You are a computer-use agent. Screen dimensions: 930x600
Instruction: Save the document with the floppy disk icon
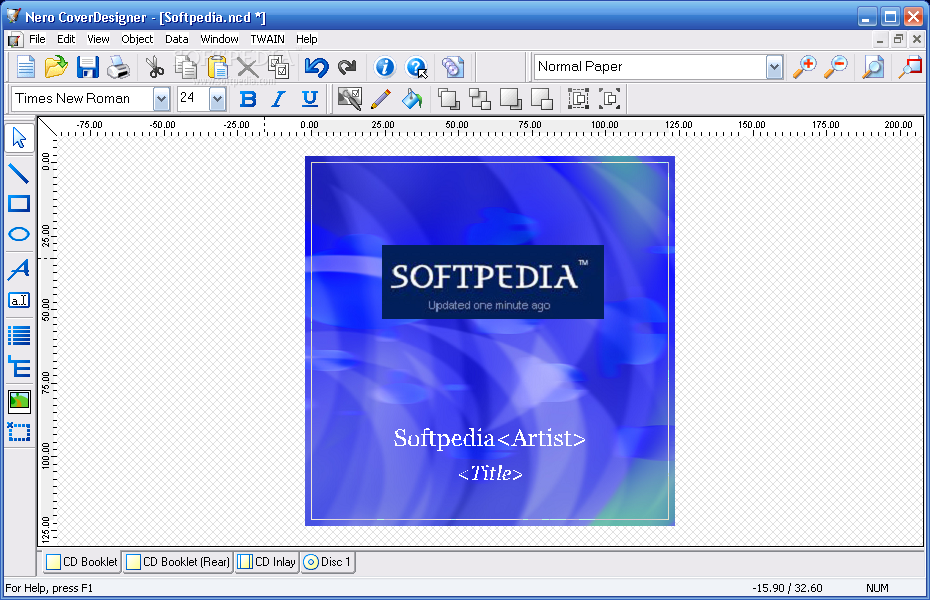pyautogui.click(x=87, y=67)
